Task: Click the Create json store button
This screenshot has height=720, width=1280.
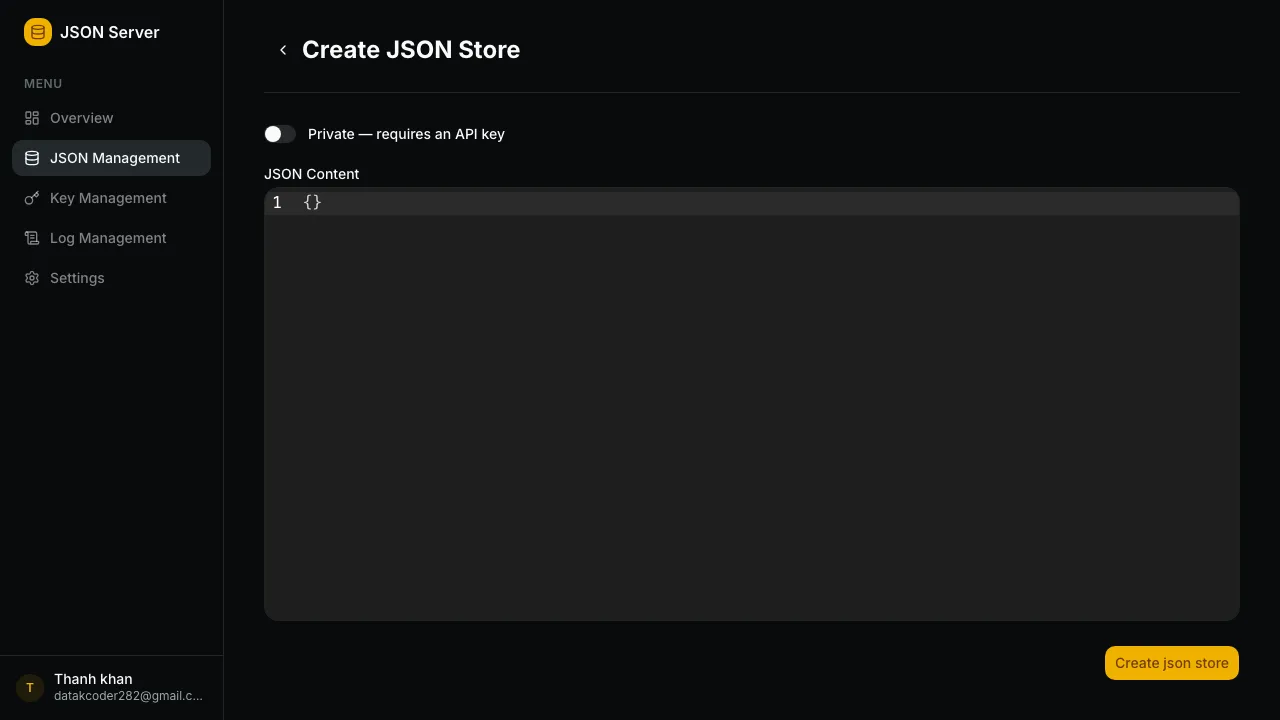Action: point(1172,663)
